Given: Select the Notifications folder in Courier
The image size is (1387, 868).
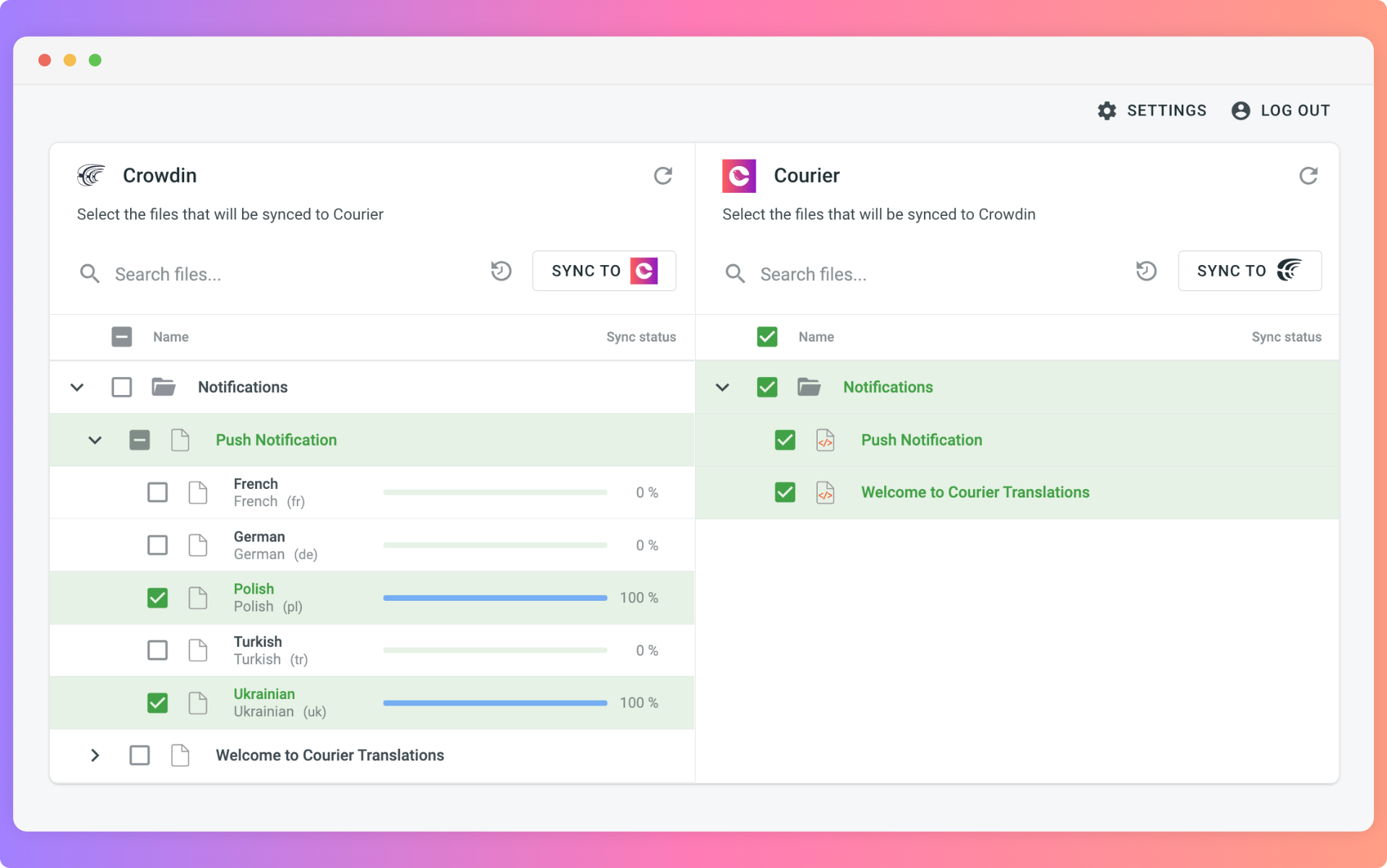Looking at the screenshot, I should pyautogui.click(x=767, y=387).
